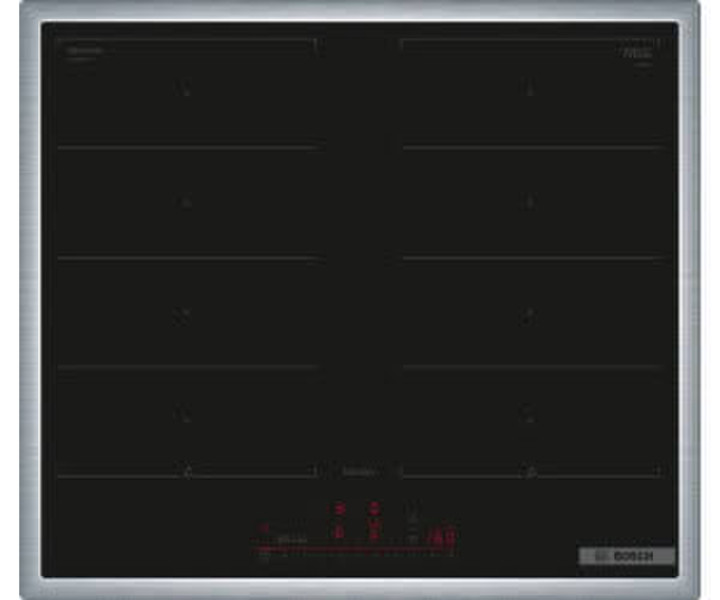Image resolution: width=720 pixels, height=600 pixels.
Task: Tap the upper-left red zone indicator
Action: [339, 508]
